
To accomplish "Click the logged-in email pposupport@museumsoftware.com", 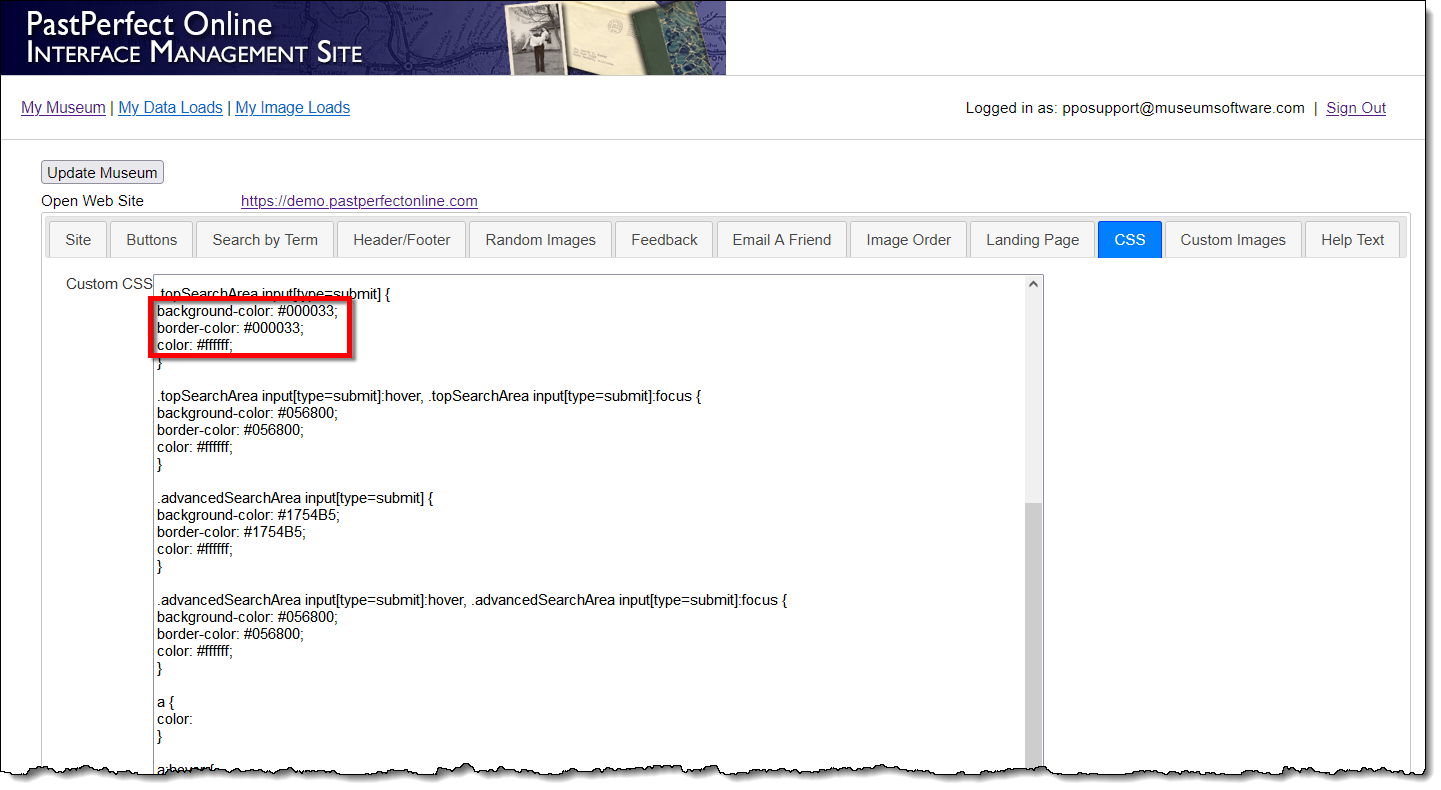I will pos(1183,108).
